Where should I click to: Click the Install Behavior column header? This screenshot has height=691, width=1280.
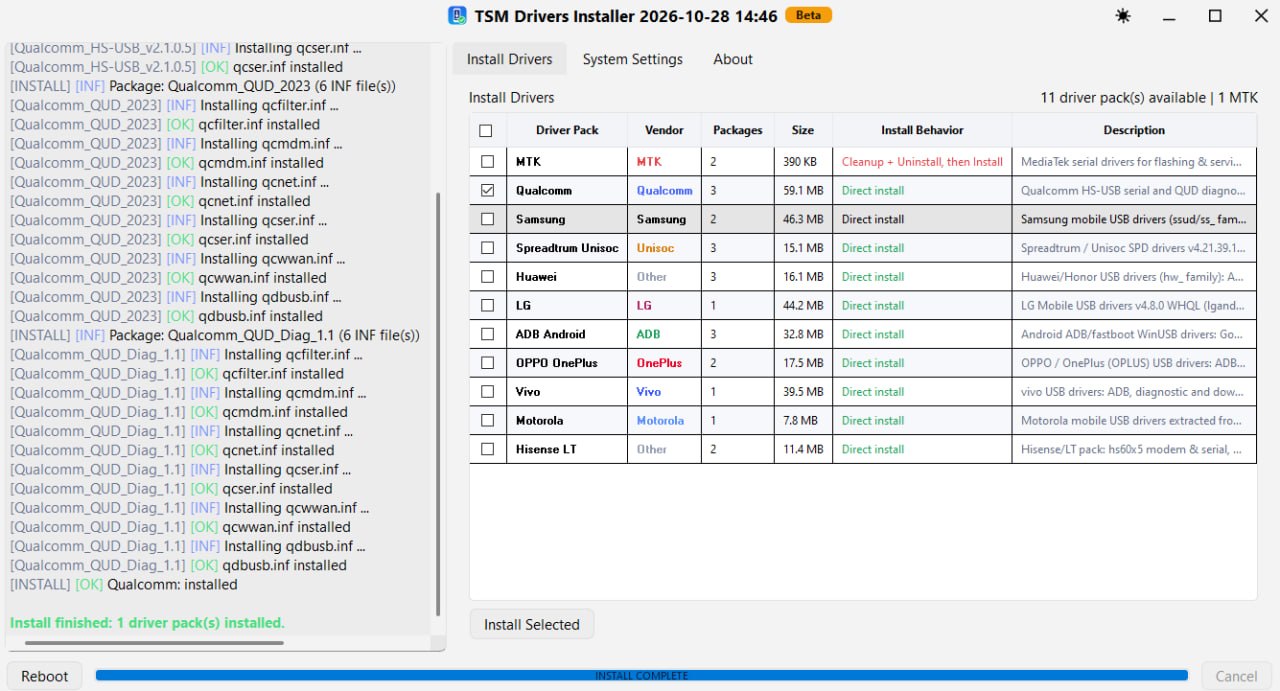922,130
